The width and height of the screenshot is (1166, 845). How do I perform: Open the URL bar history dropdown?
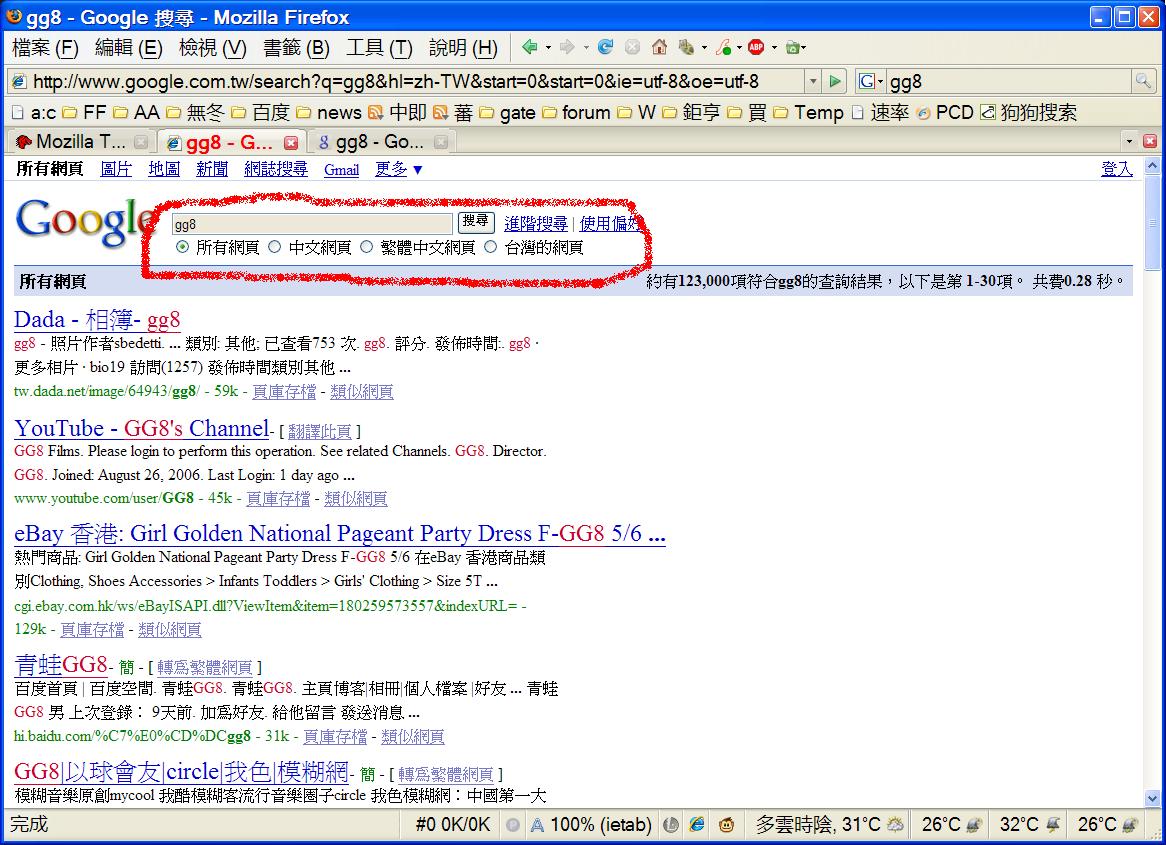(x=813, y=81)
